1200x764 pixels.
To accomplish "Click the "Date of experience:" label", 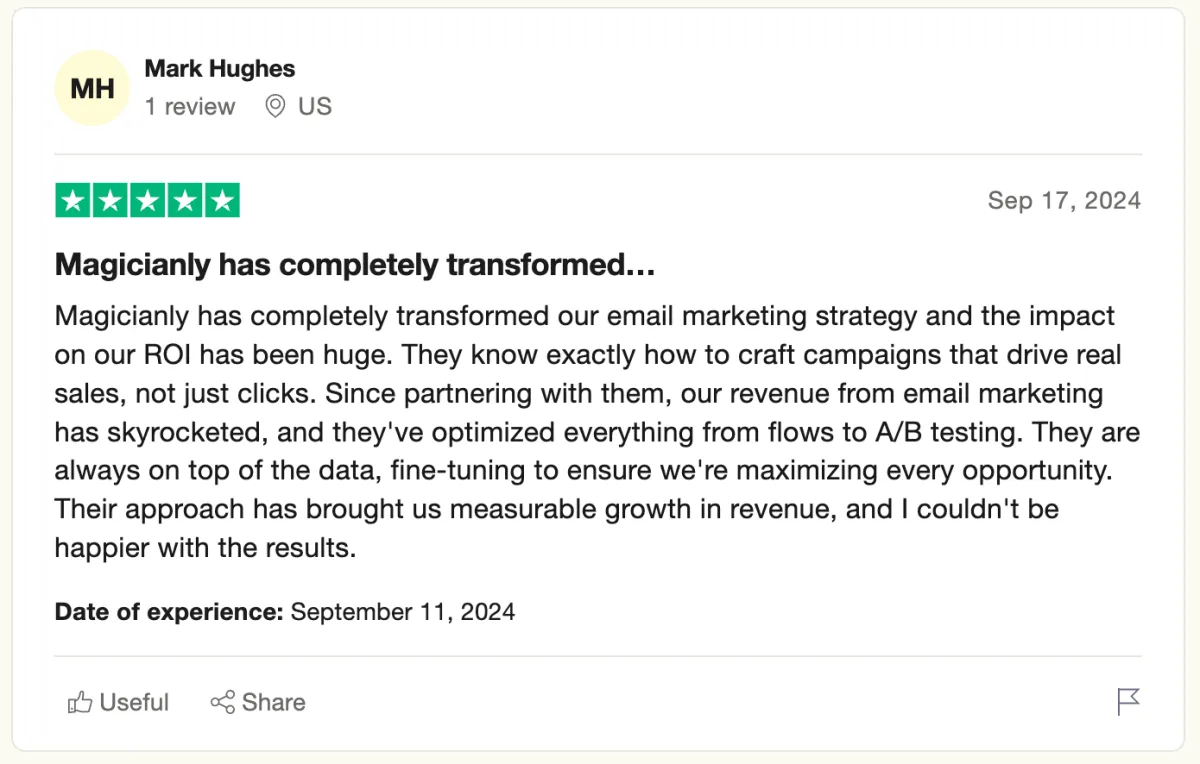I will click(169, 611).
